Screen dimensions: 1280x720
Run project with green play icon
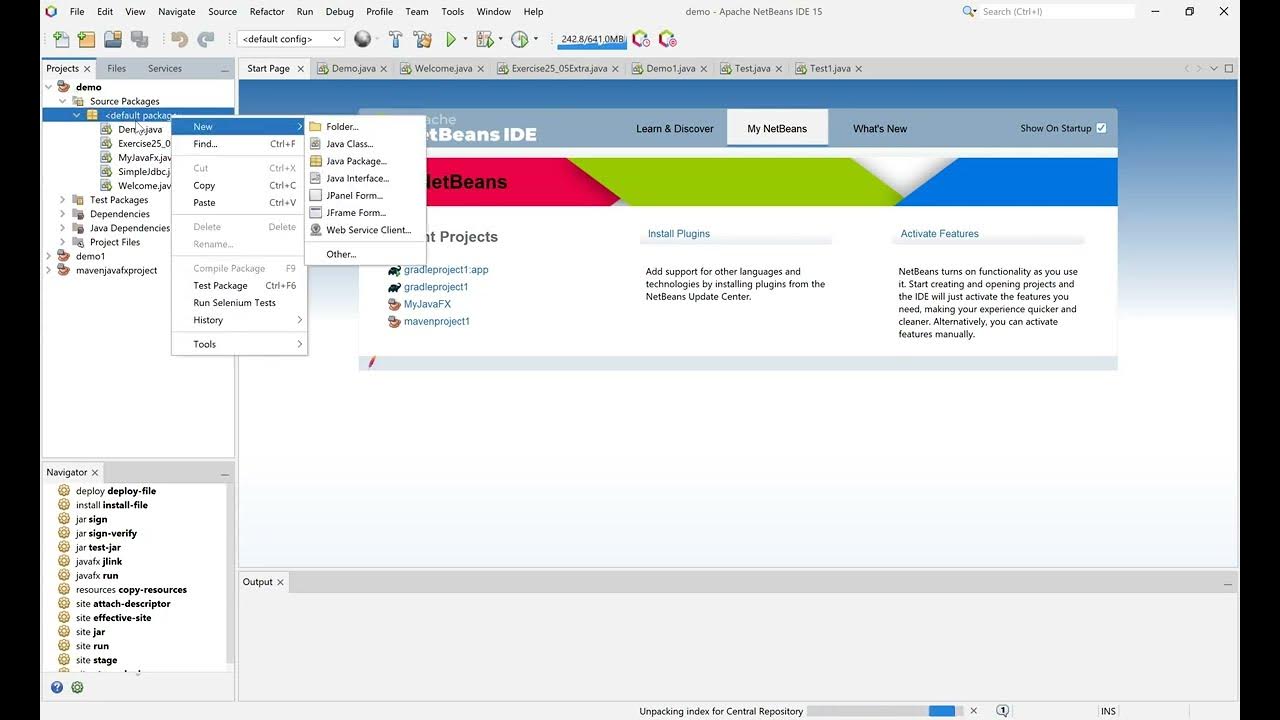tap(451, 39)
